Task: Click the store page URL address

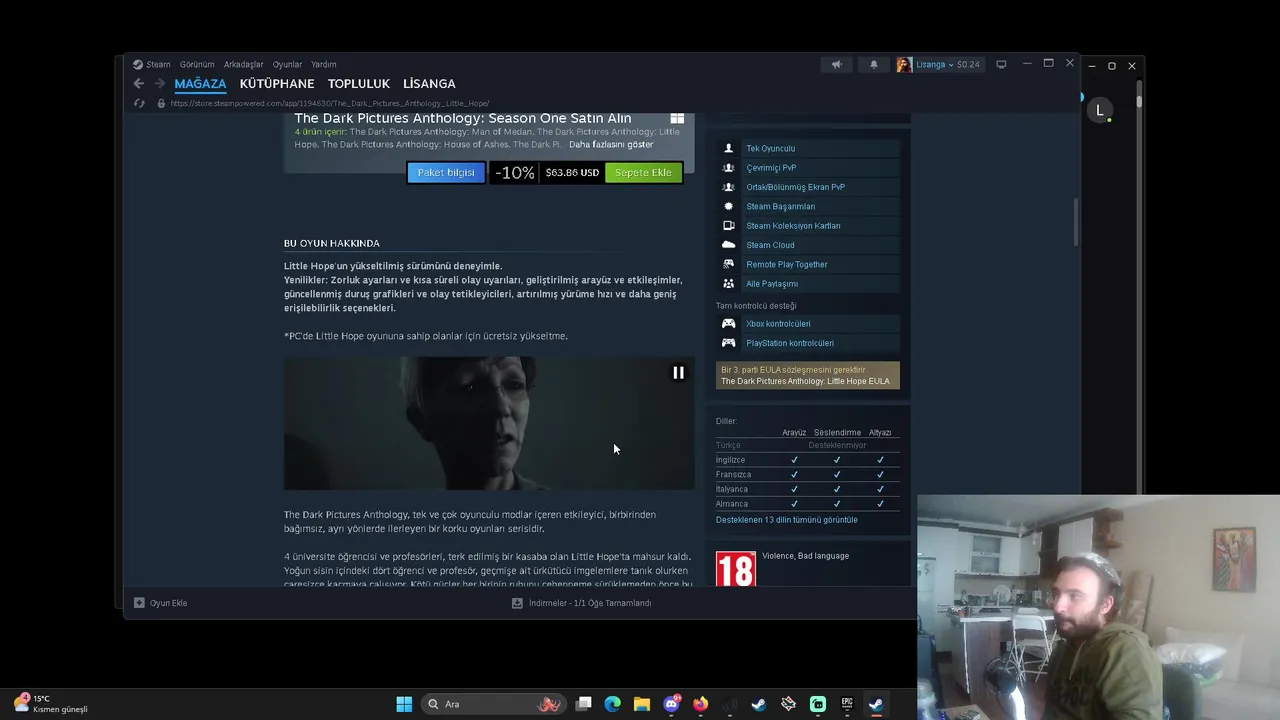Action: [330, 103]
